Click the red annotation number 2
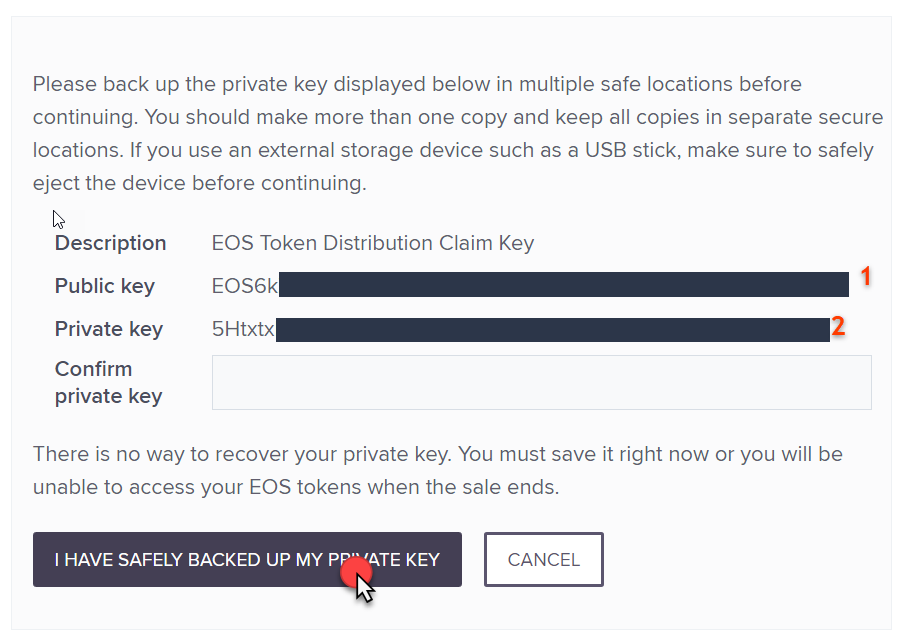This screenshot has width=901, height=632. click(x=839, y=325)
